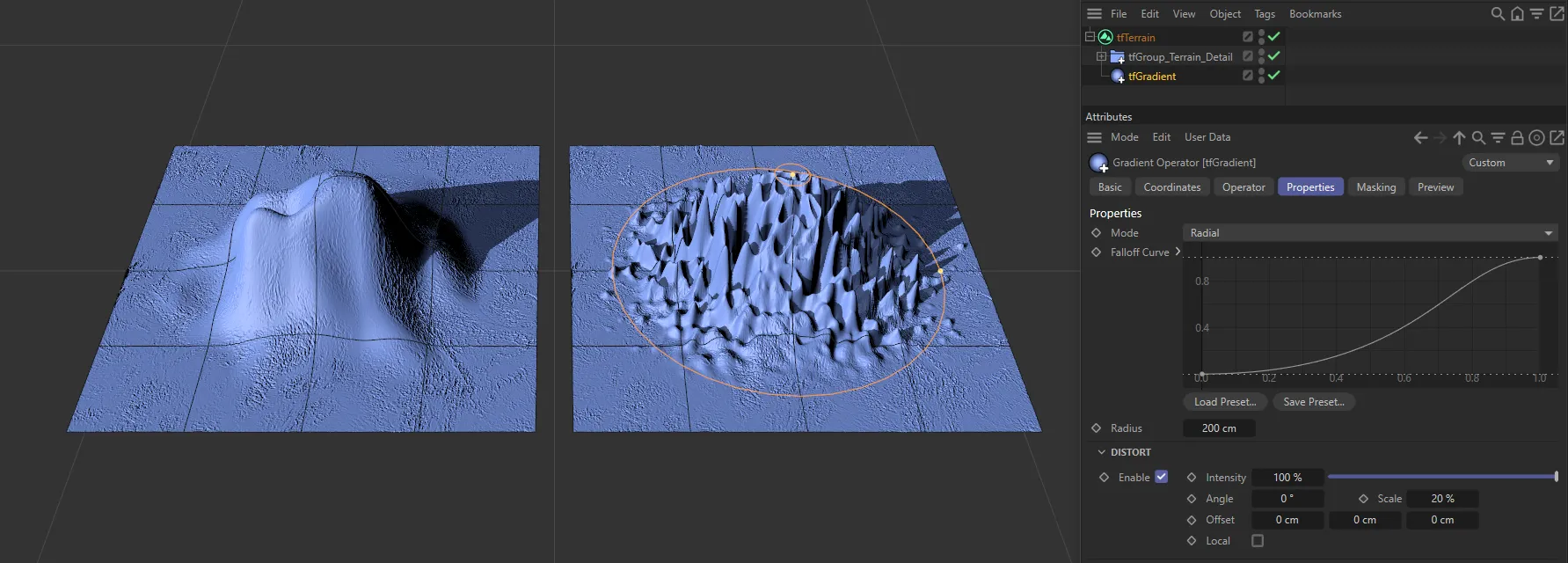Select the tfGradient object name

pos(1152,77)
